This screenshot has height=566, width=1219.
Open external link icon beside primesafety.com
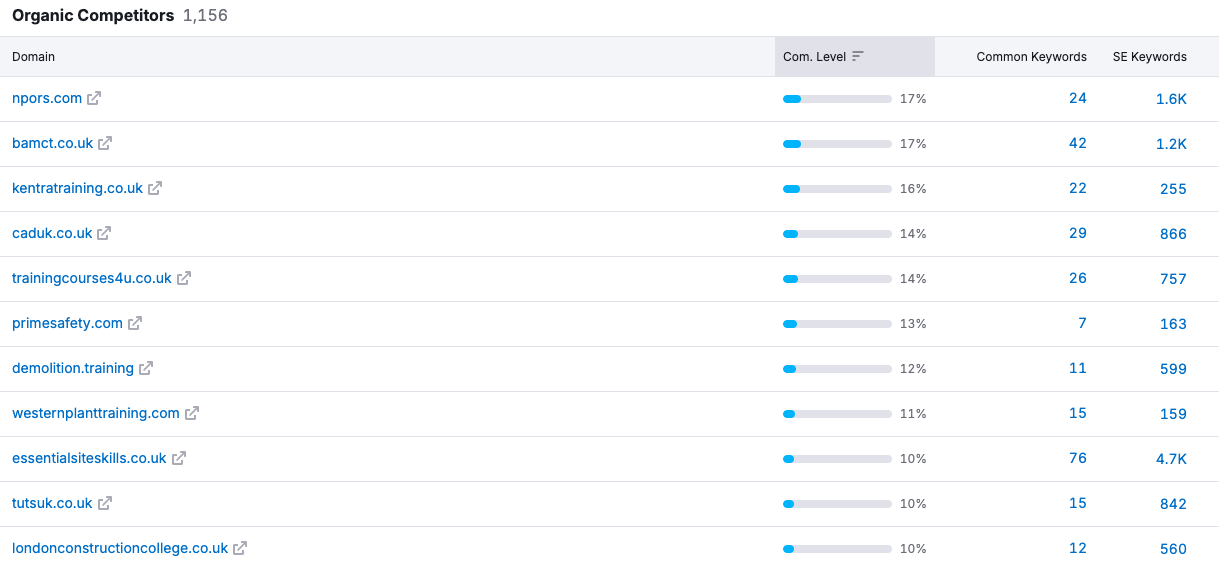tap(135, 323)
